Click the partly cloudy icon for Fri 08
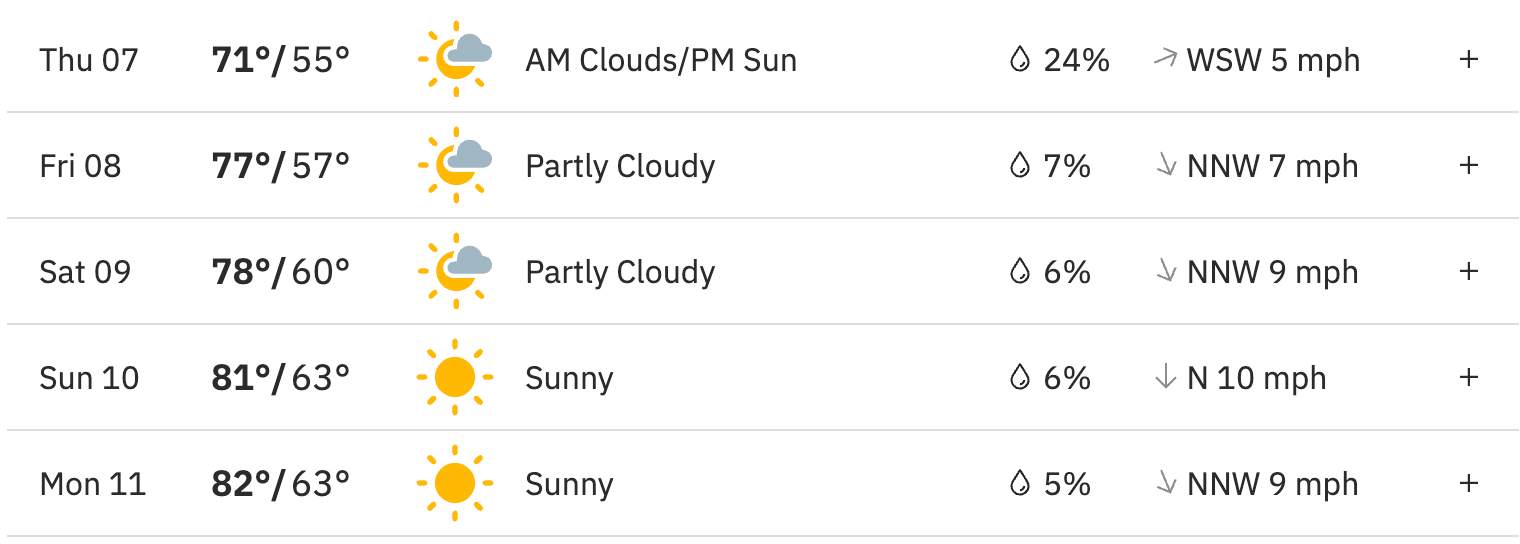The width and height of the screenshot is (1520, 544). click(x=455, y=165)
